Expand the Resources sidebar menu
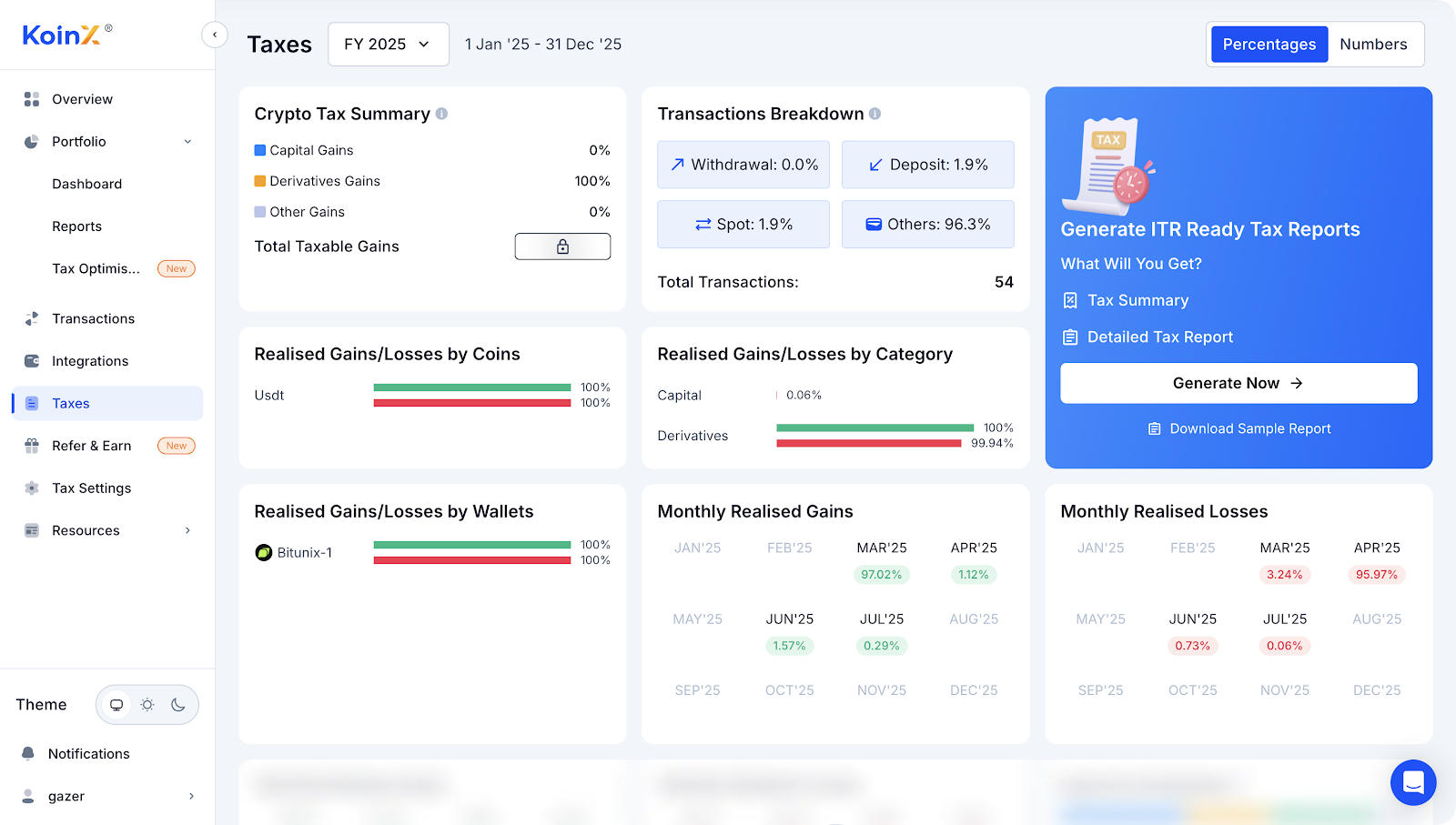This screenshot has width=1456, height=825. pyautogui.click(x=188, y=530)
